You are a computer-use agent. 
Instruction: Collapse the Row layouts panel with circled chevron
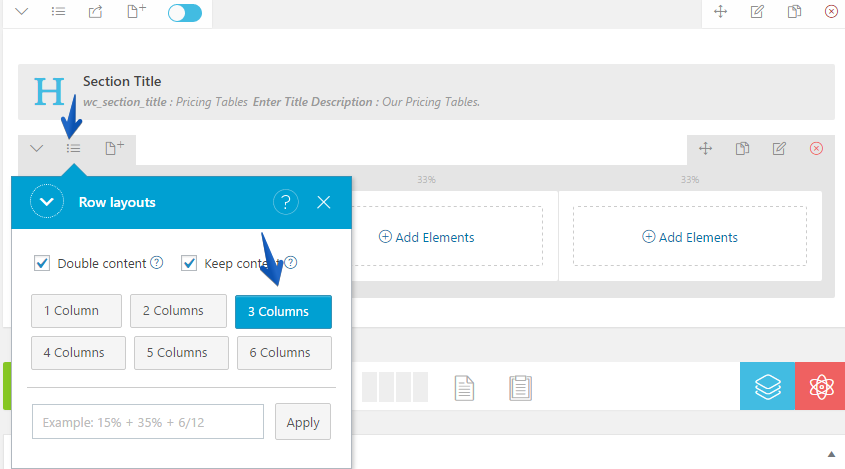[x=46, y=202]
